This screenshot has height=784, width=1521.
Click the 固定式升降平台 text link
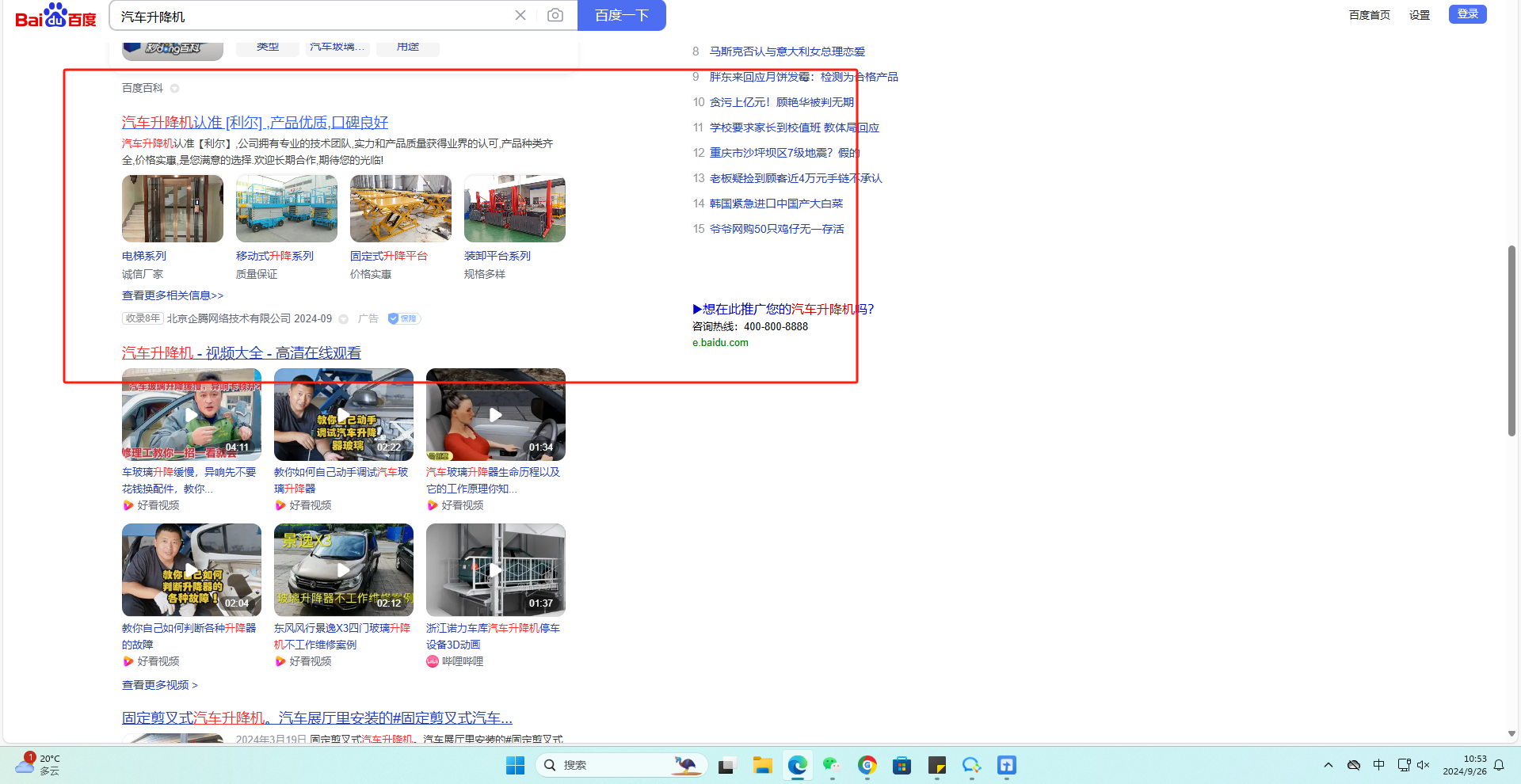point(389,256)
